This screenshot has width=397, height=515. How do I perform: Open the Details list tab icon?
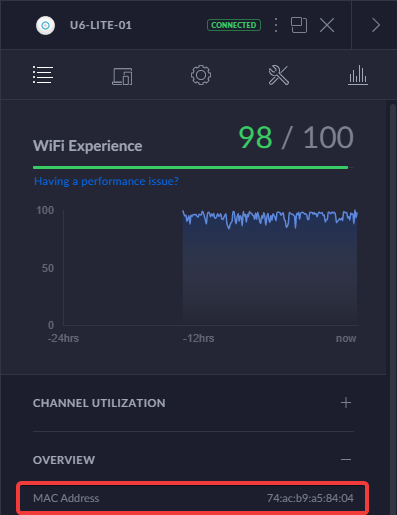pos(43,75)
